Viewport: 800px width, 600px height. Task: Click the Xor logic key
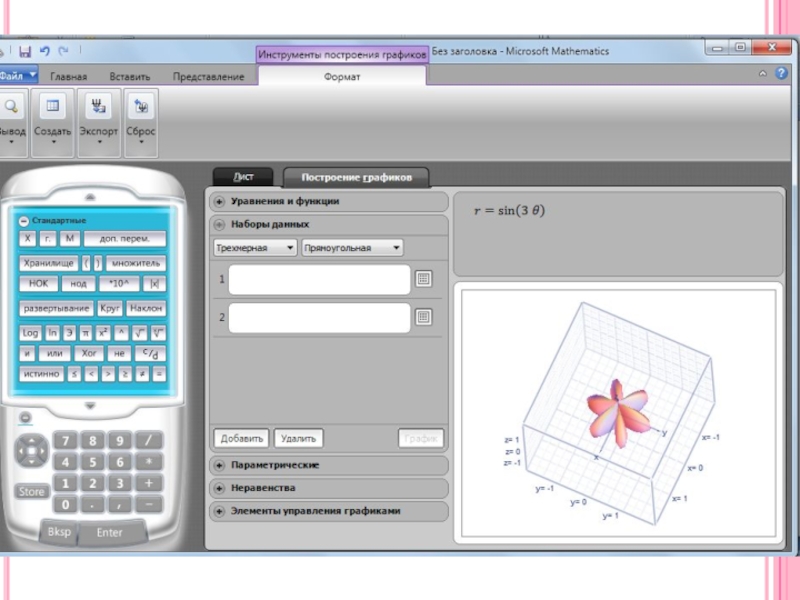pyautogui.click(x=89, y=353)
